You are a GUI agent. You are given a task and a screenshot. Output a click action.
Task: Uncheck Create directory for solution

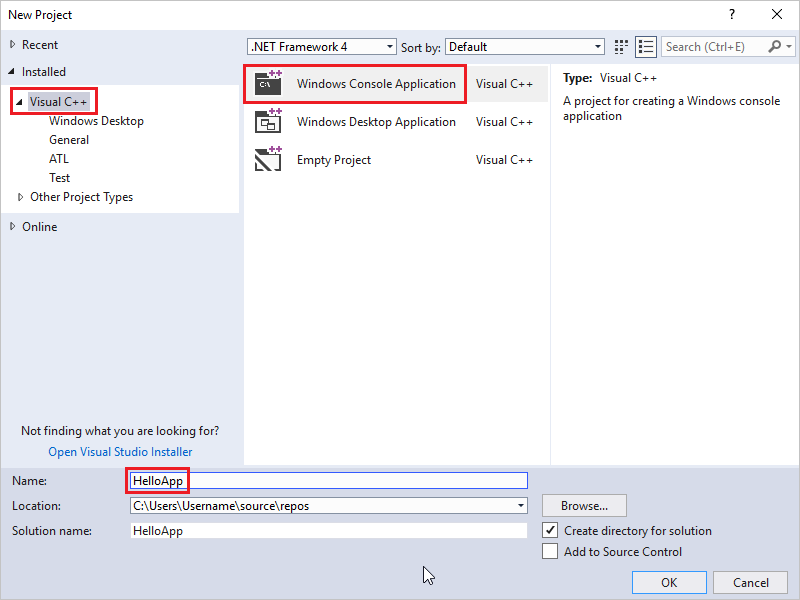coord(550,531)
